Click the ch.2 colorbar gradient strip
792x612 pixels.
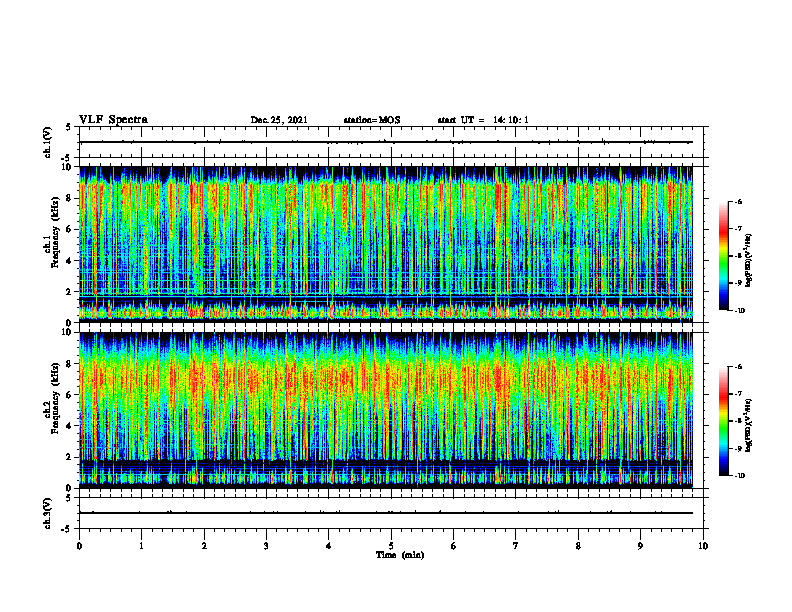(723, 421)
